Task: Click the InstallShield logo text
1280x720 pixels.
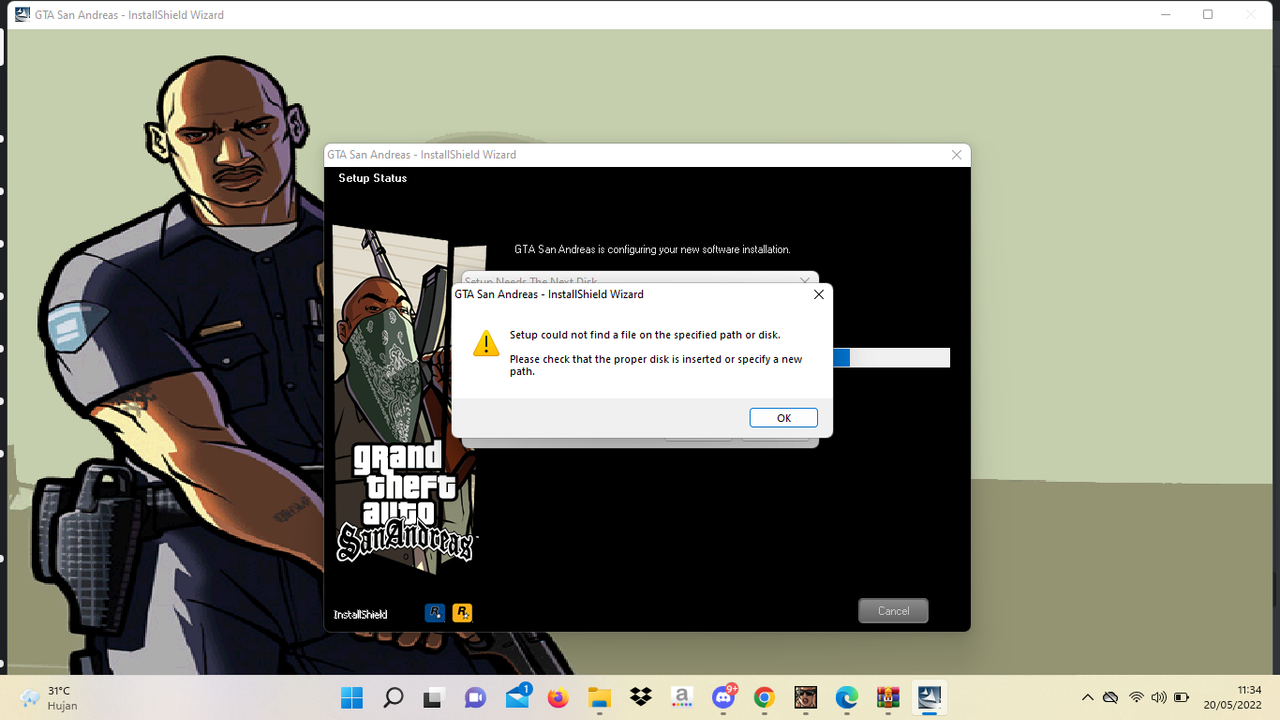Action: click(360, 614)
